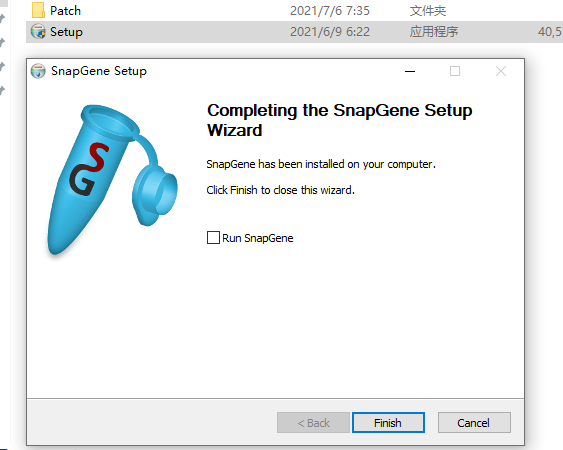Click the 文件夹 type of Patch row
Screen dimensions: 563x450
click(428, 11)
